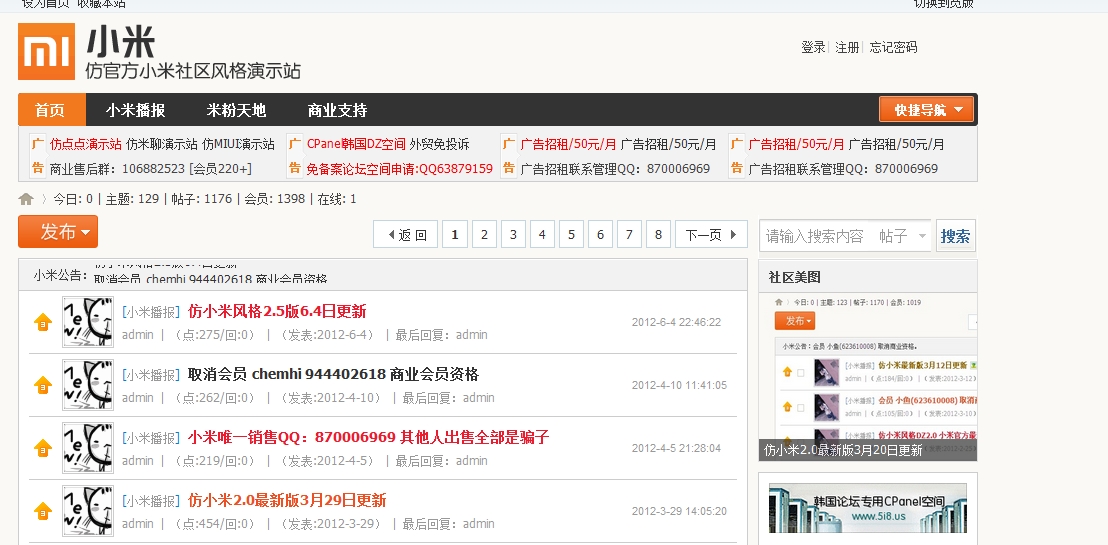Click [小米播报] tag on 仿小米风格2.5版 thread
The height and width of the screenshot is (545, 1108).
(x=151, y=312)
